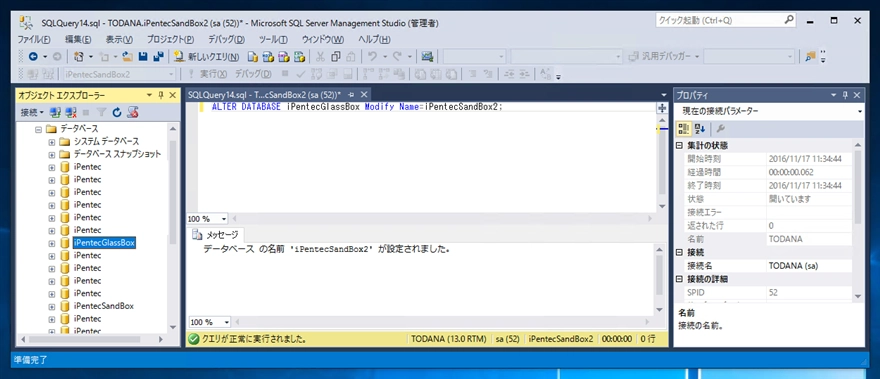This screenshot has height=379, width=880.
Task: Open the ファイル(F) menu
Action: pos(34,40)
